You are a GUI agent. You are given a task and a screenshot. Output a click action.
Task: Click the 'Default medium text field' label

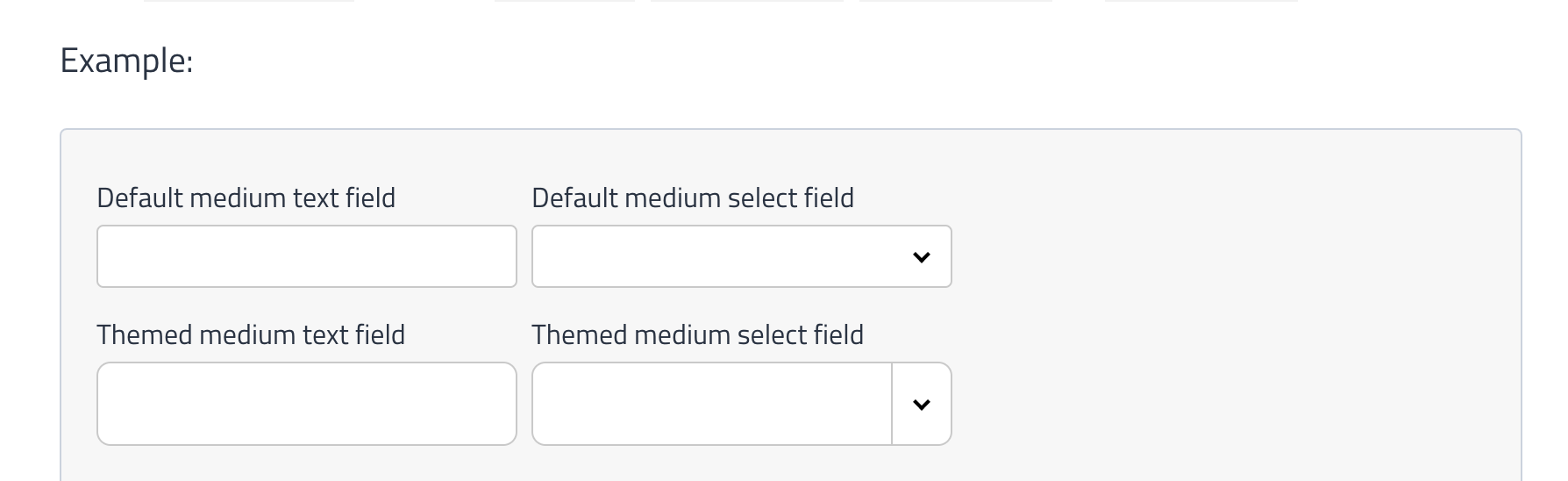click(246, 197)
